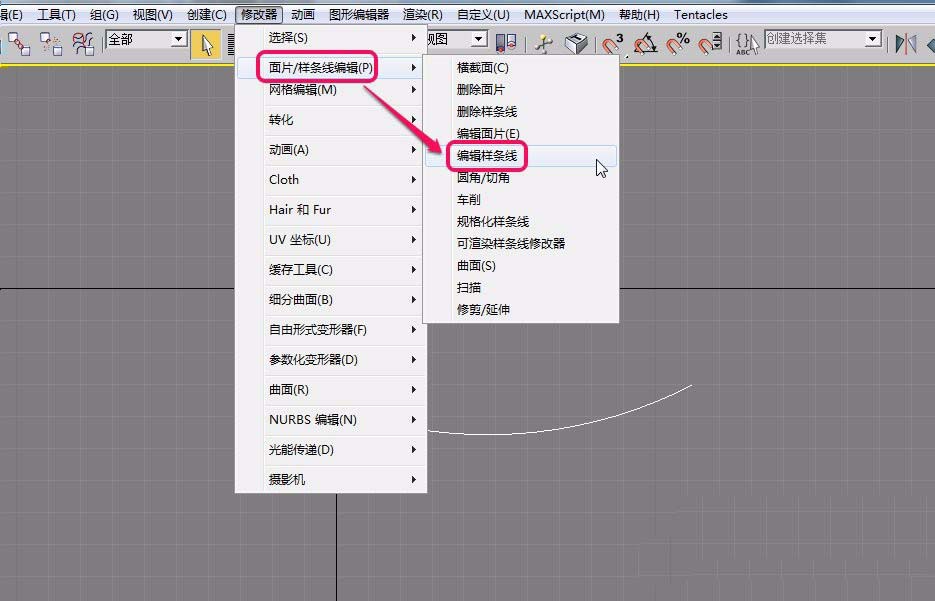Choose 曲面(S) in the spline submenu
The width and height of the screenshot is (935, 601).
point(521,265)
